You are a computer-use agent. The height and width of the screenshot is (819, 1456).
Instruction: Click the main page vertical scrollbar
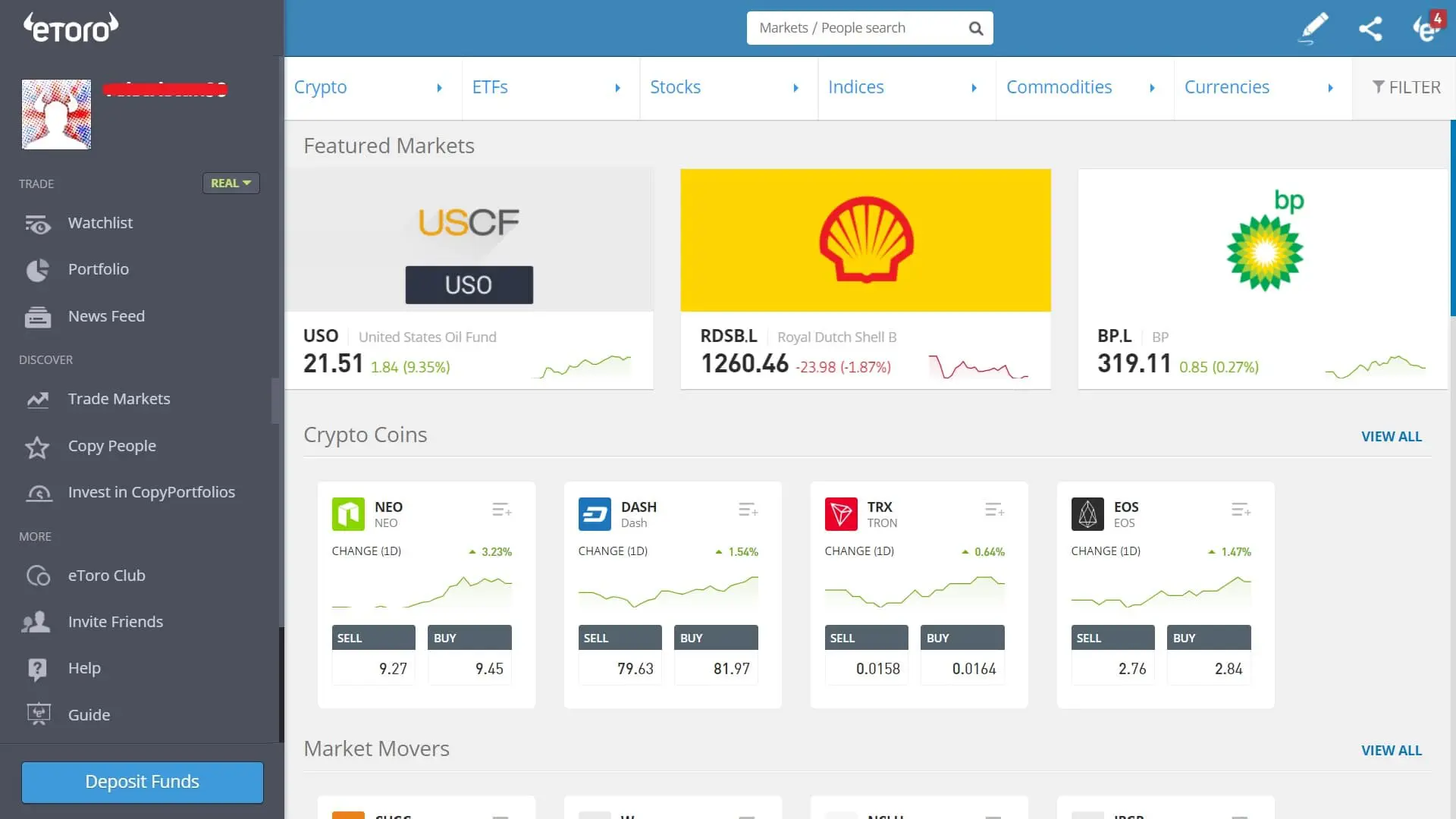tap(1453, 218)
